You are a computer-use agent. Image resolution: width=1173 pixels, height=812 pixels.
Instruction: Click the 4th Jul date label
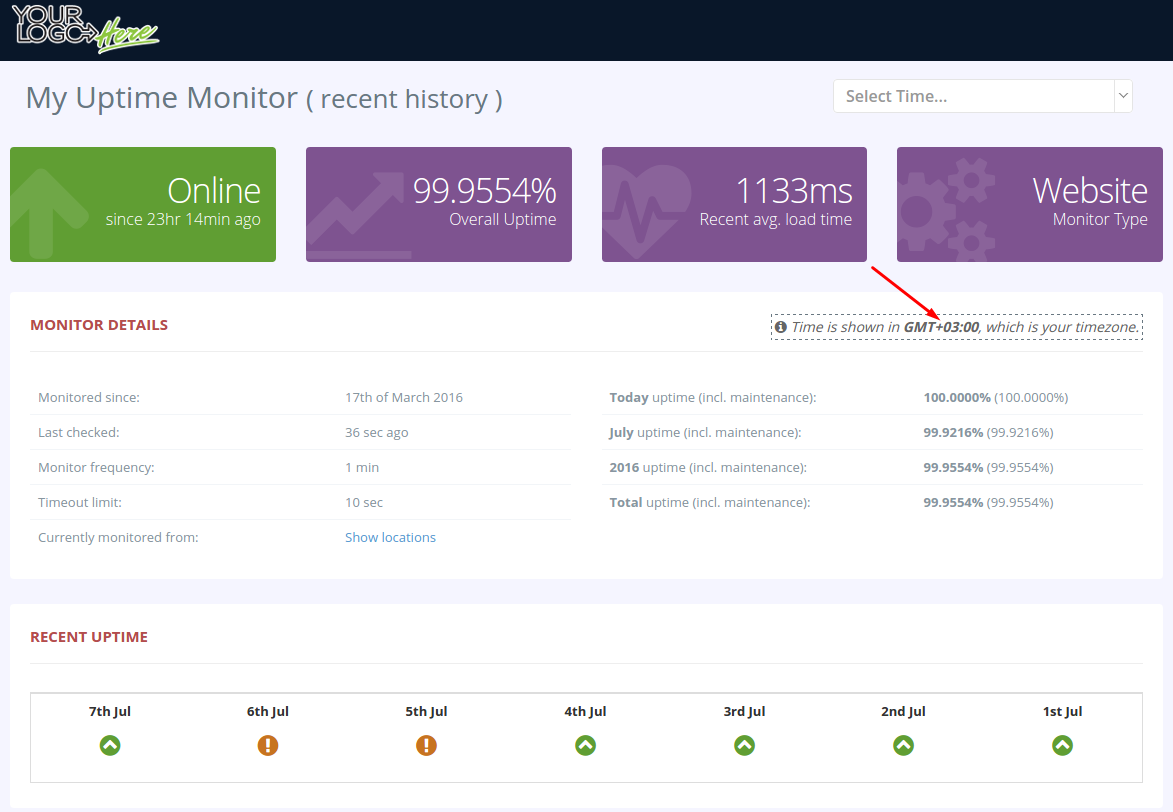[586, 711]
